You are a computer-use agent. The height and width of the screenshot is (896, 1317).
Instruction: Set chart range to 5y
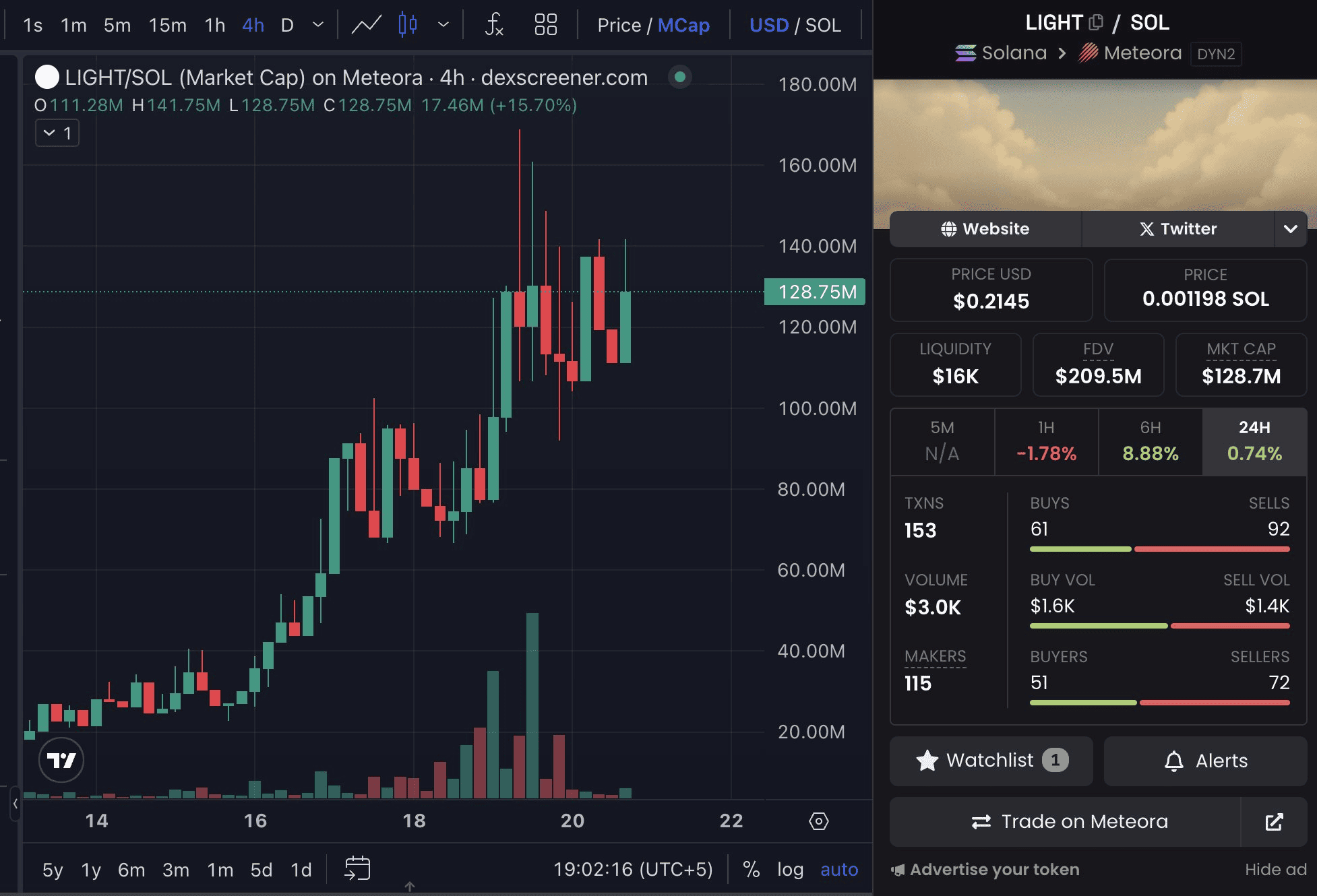(53, 870)
